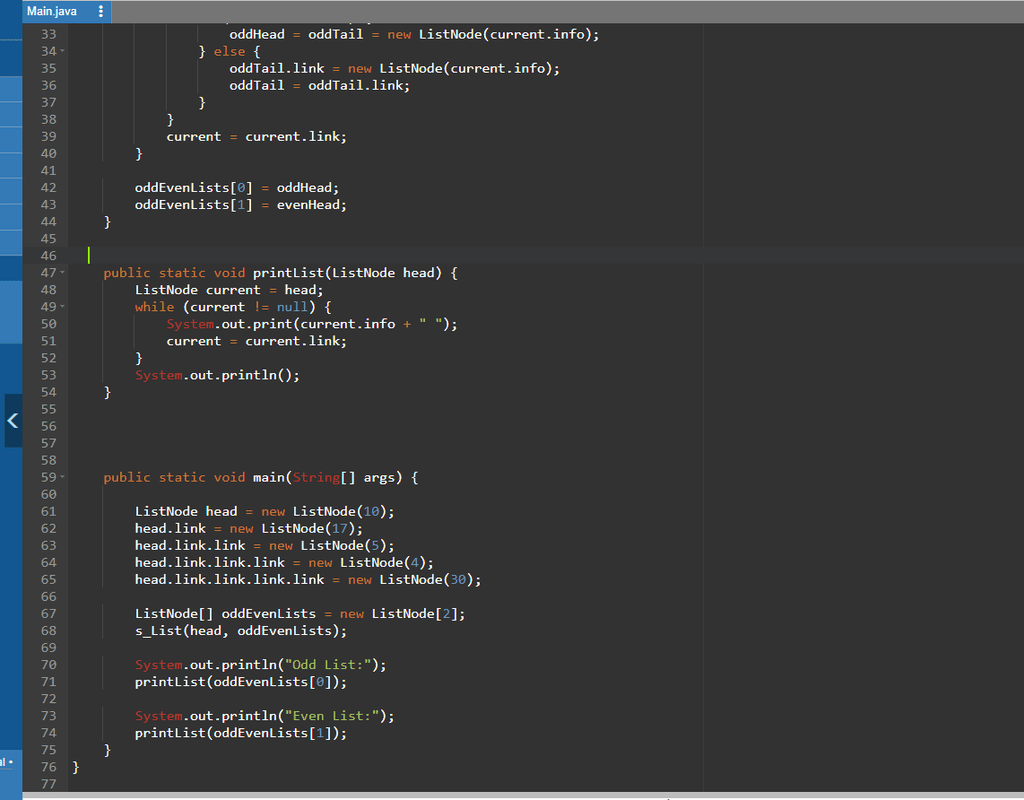This screenshot has height=800, width=1024.
Task: Click line number 68 in the gutter
Action: click(48, 631)
